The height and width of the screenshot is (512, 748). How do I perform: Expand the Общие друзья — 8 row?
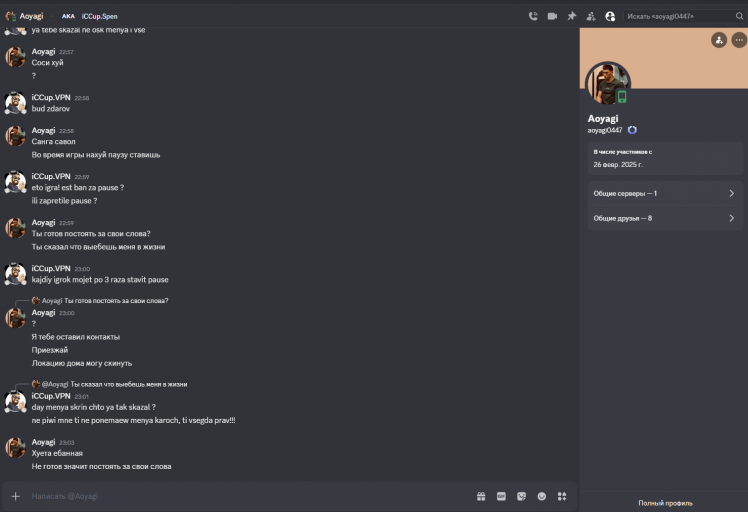click(x=665, y=218)
